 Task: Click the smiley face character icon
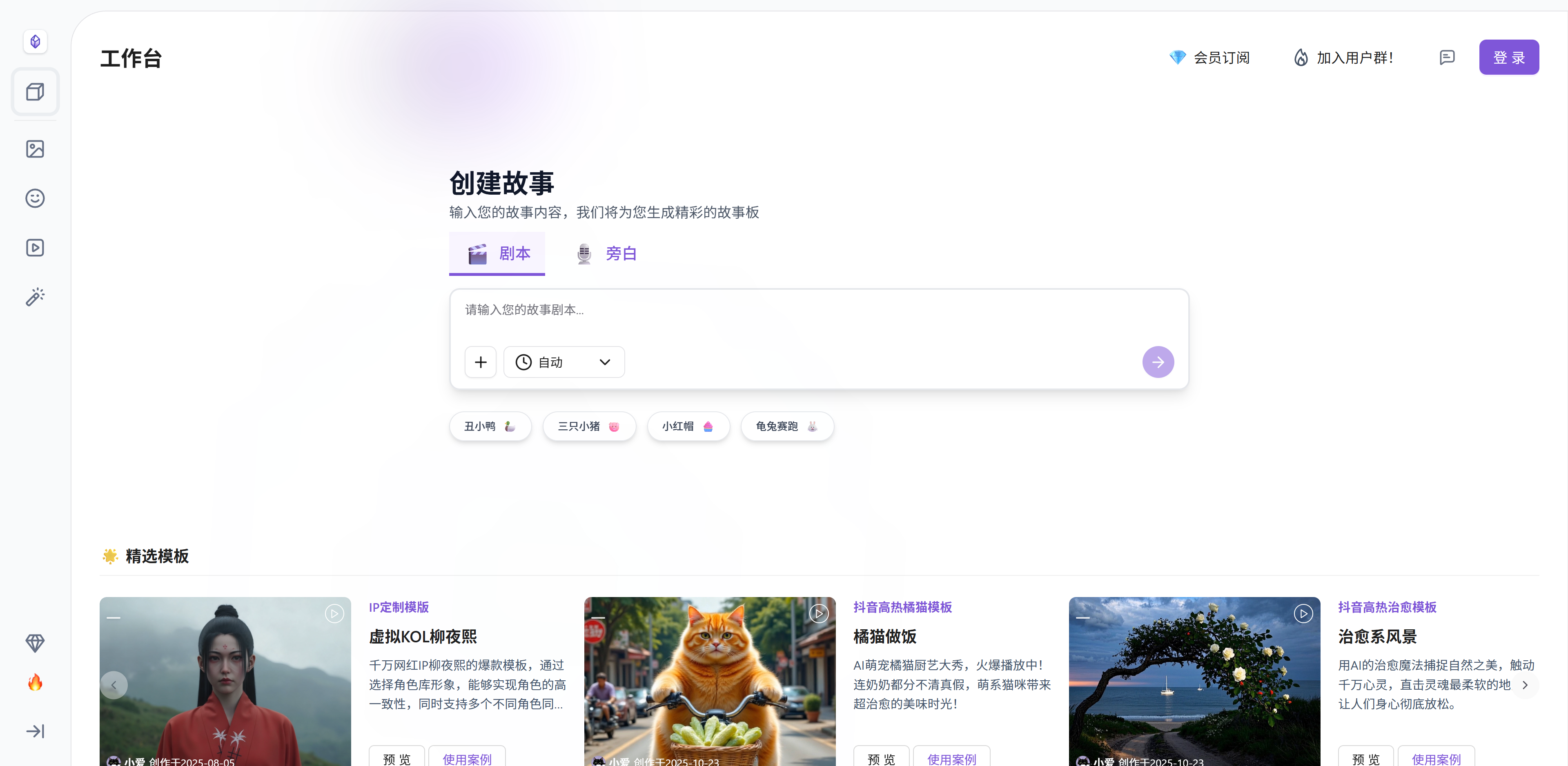35,198
